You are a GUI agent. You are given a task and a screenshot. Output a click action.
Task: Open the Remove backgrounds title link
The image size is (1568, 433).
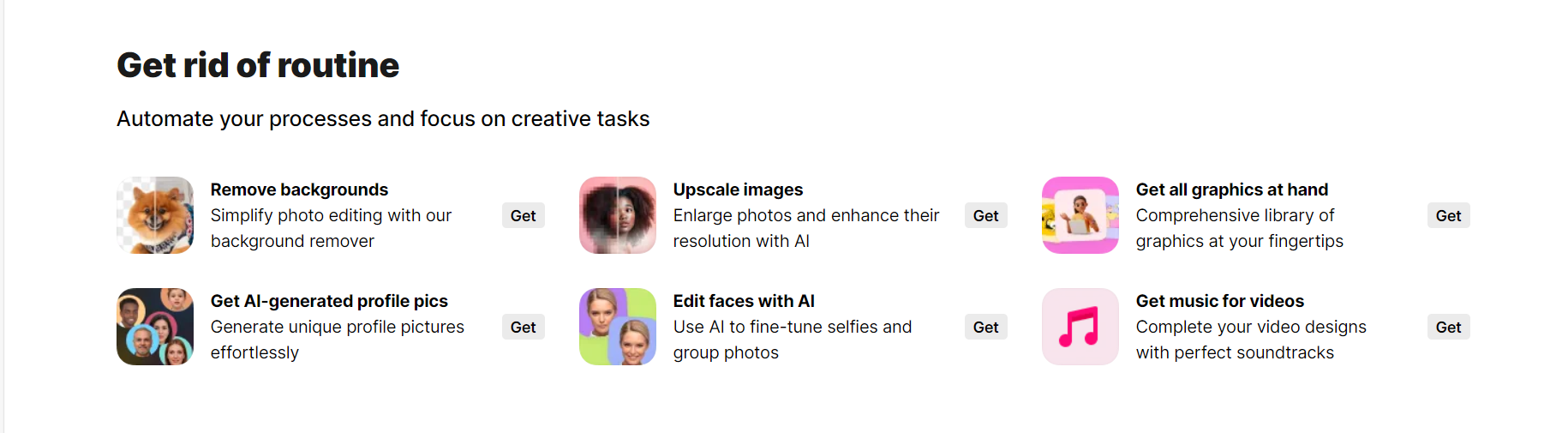[x=299, y=189]
